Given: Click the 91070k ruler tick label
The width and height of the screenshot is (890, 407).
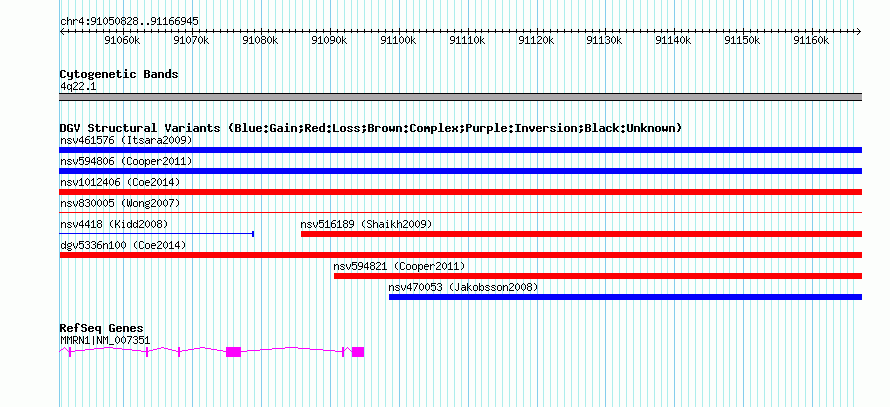Looking at the screenshot, I should (x=191, y=41).
